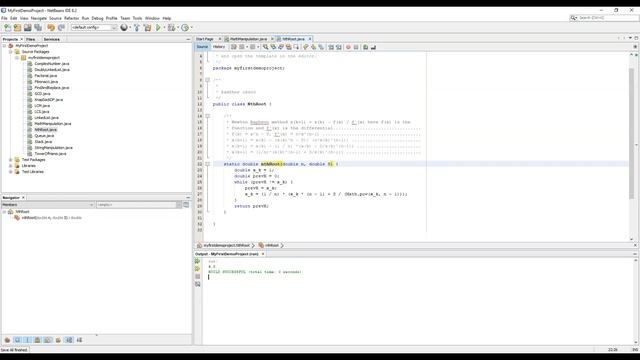640x360 pixels.
Task: Click the Stop icon in Output panel
Action: pos(198,277)
